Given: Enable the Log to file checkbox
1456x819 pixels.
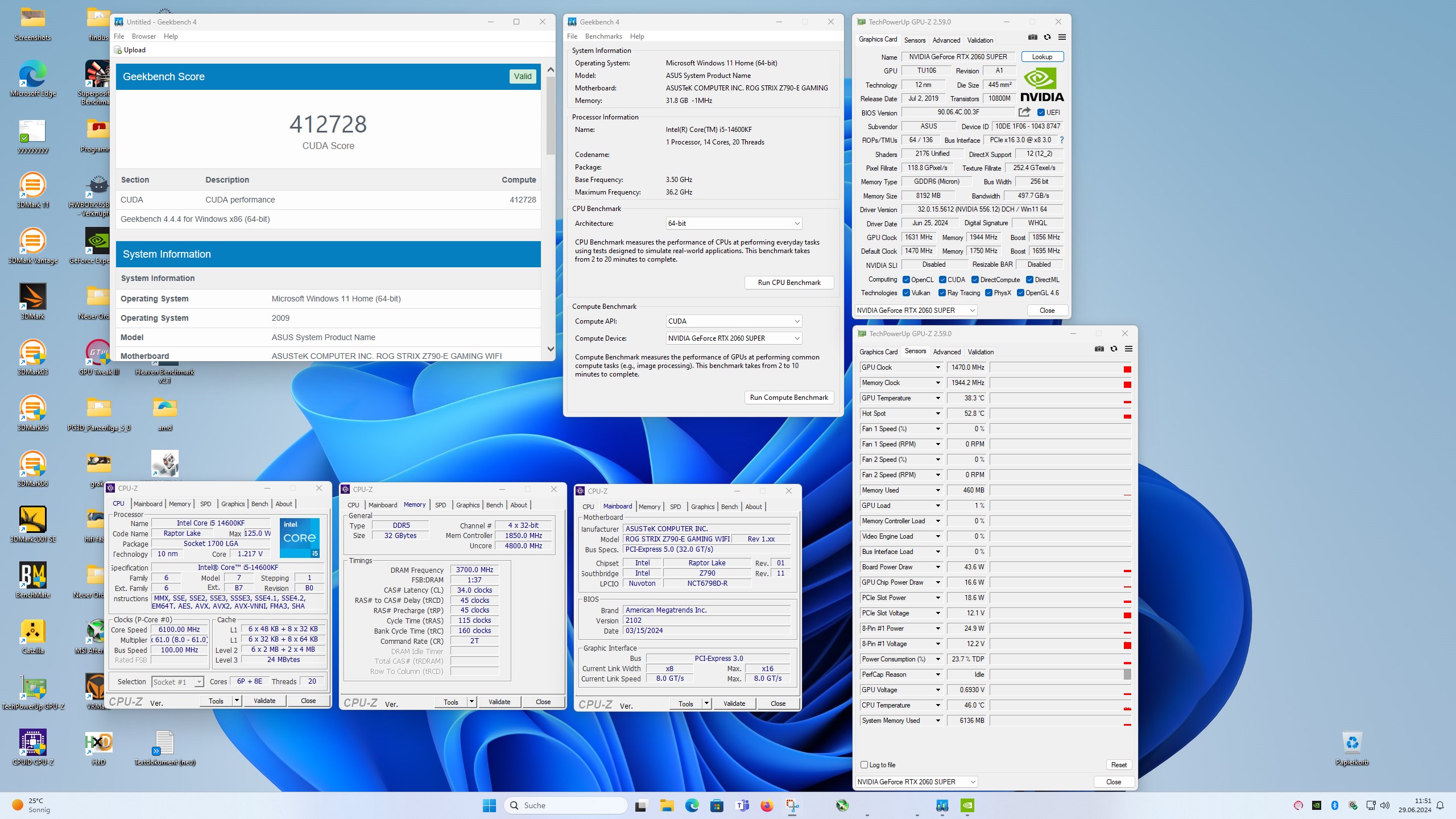Looking at the screenshot, I should click(x=864, y=765).
